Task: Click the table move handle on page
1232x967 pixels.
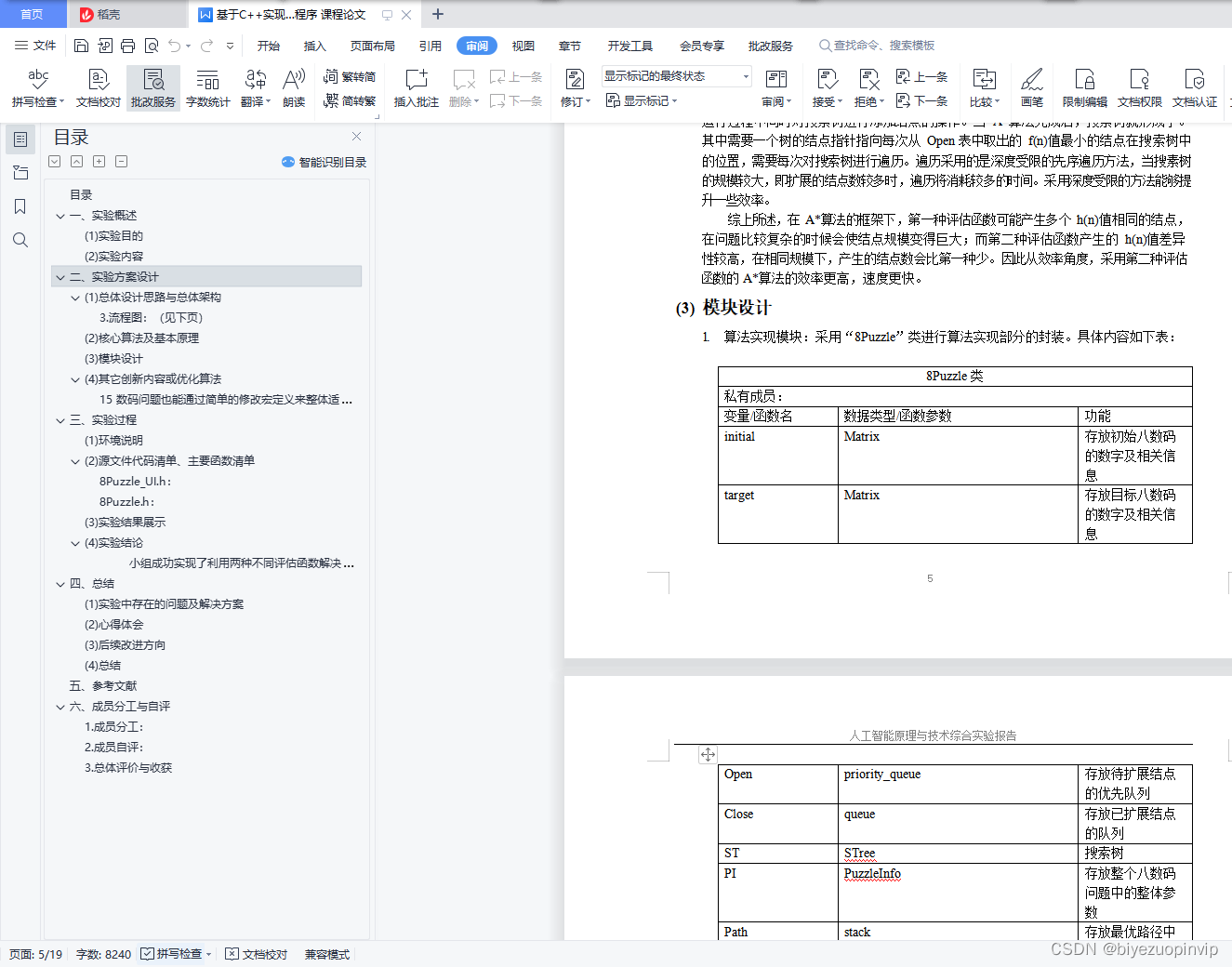Action: (x=709, y=755)
